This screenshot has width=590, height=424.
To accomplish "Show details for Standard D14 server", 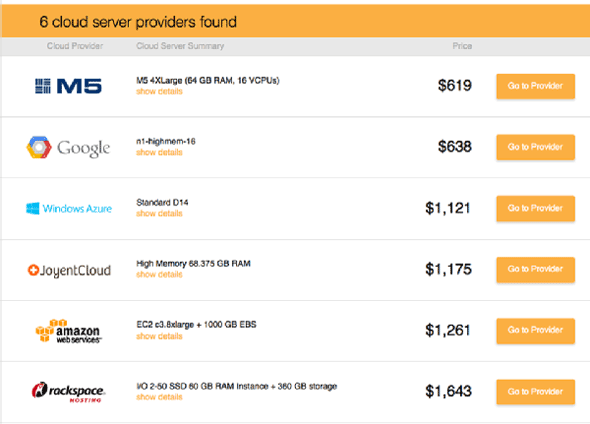I will (159, 213).
